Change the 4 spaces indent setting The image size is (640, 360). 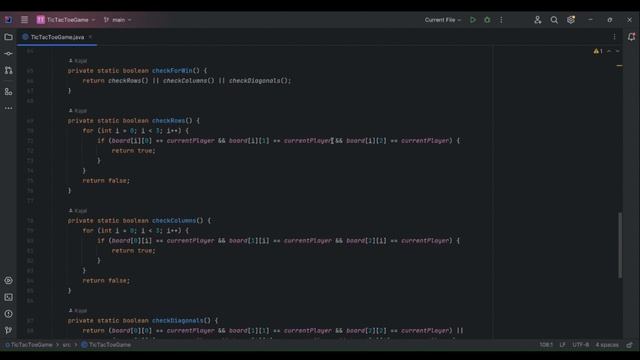click(607, 345)
